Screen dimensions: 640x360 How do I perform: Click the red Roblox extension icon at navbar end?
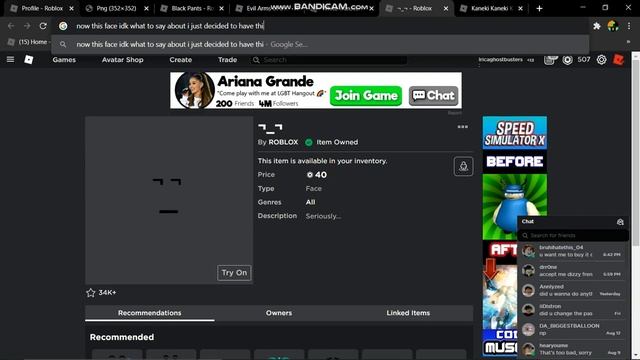point(618,60)
